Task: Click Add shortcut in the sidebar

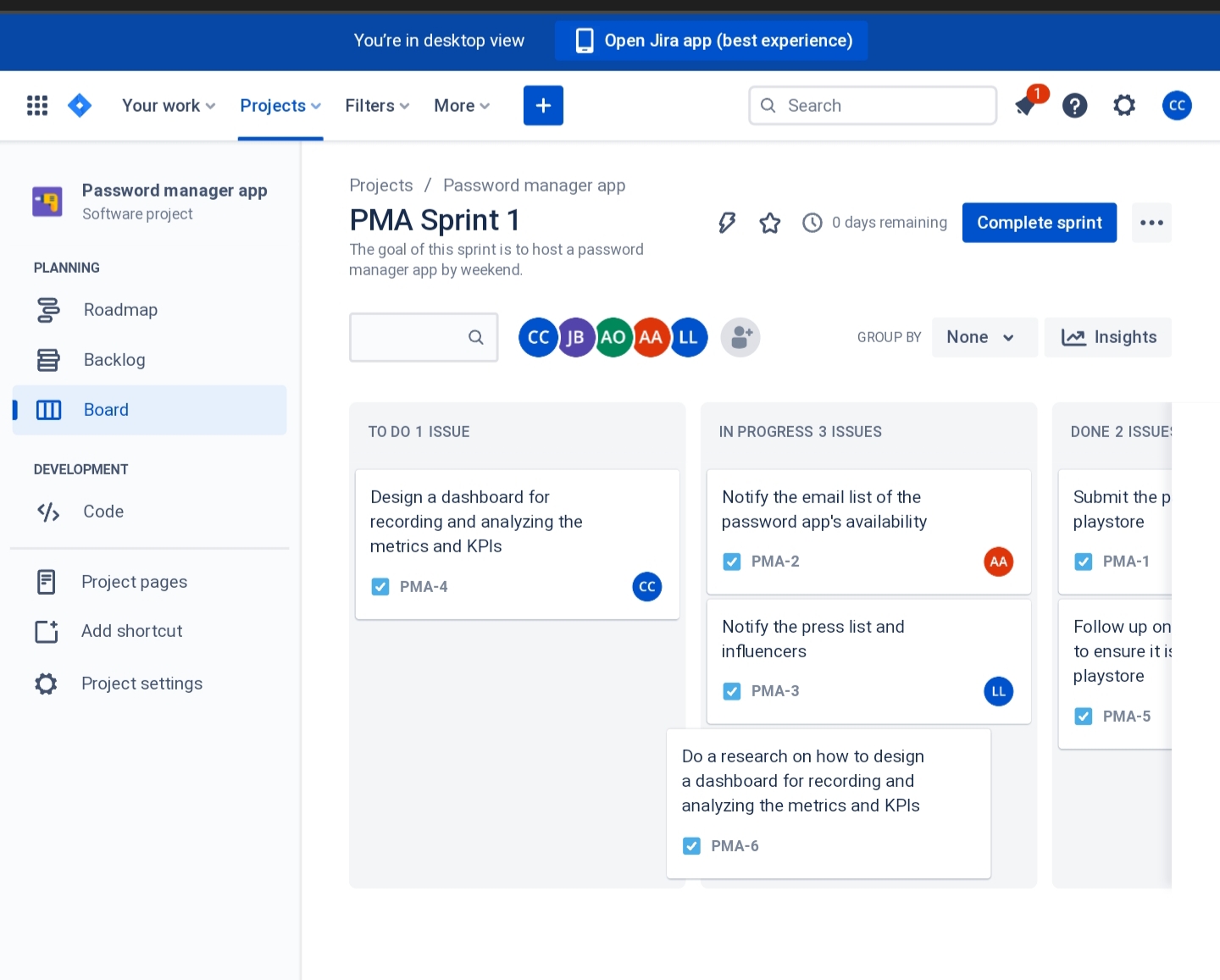Action: [x=149, y=631]
